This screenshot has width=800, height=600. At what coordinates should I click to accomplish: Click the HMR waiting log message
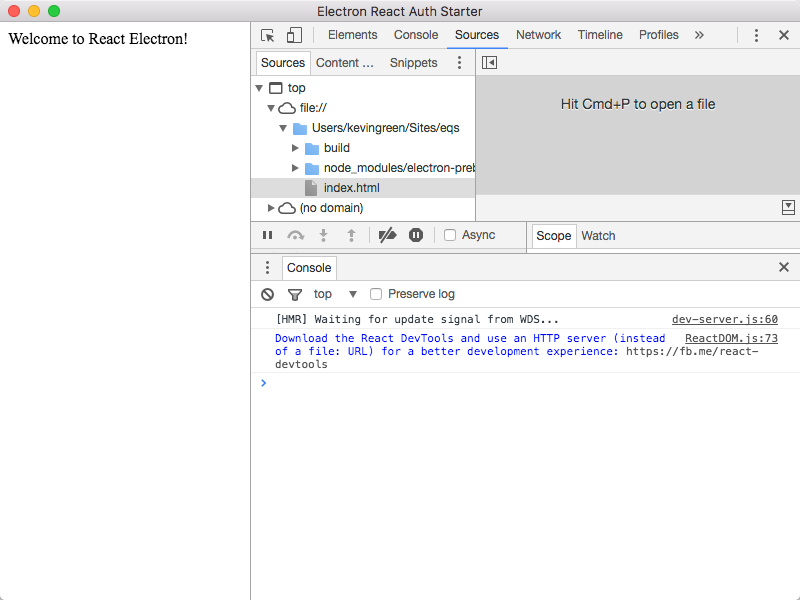417,319
